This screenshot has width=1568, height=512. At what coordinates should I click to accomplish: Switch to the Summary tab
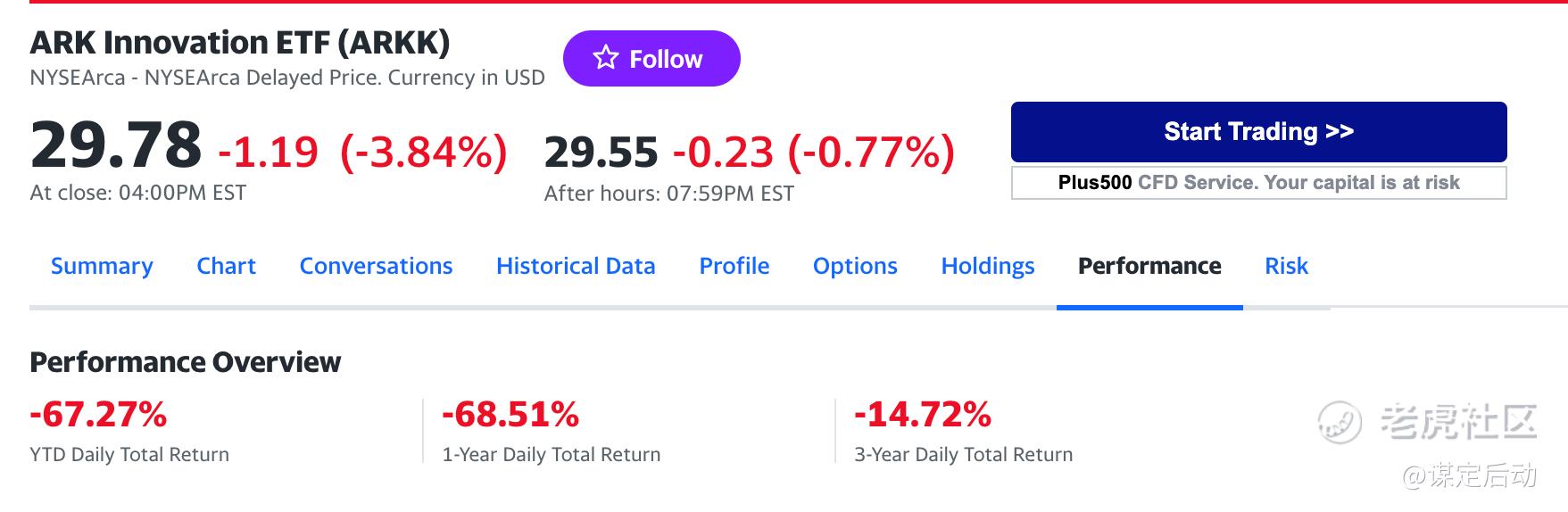(x=102, y=266)
